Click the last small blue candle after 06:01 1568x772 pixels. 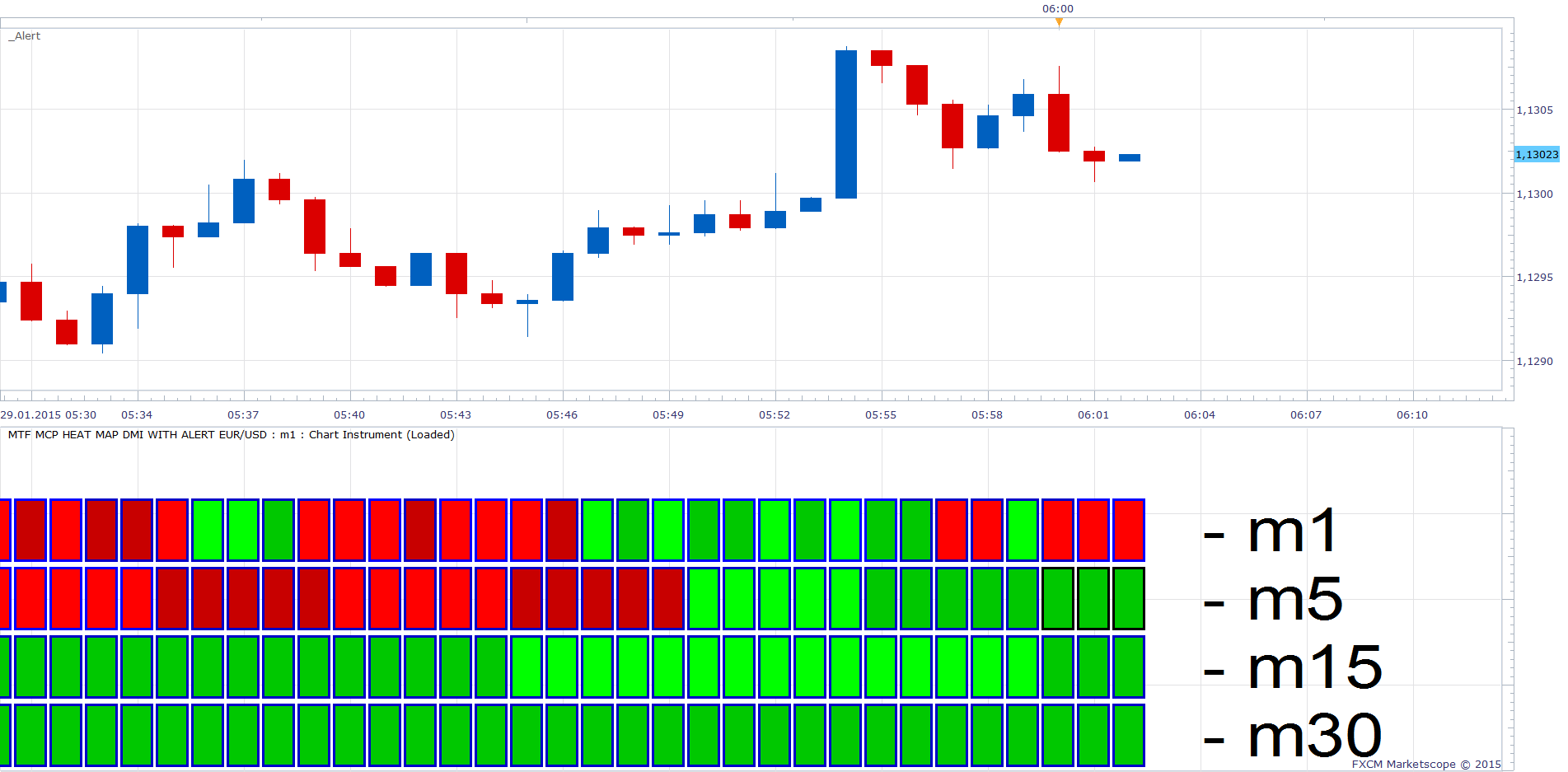point(1130,157)
